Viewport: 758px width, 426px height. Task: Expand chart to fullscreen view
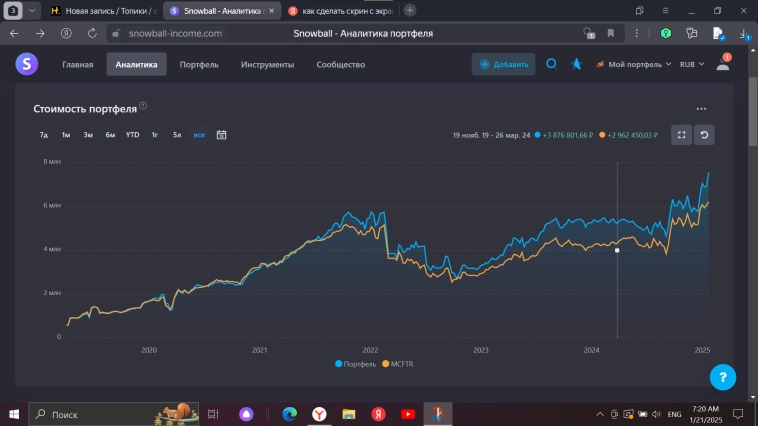tap(680, 135)
